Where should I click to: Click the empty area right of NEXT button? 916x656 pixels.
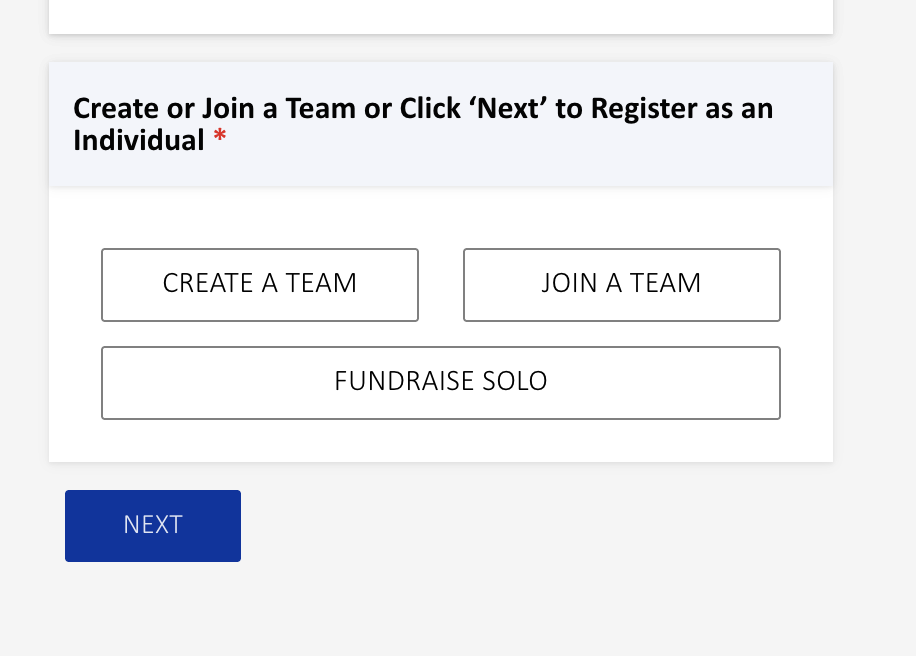point(500,526)
